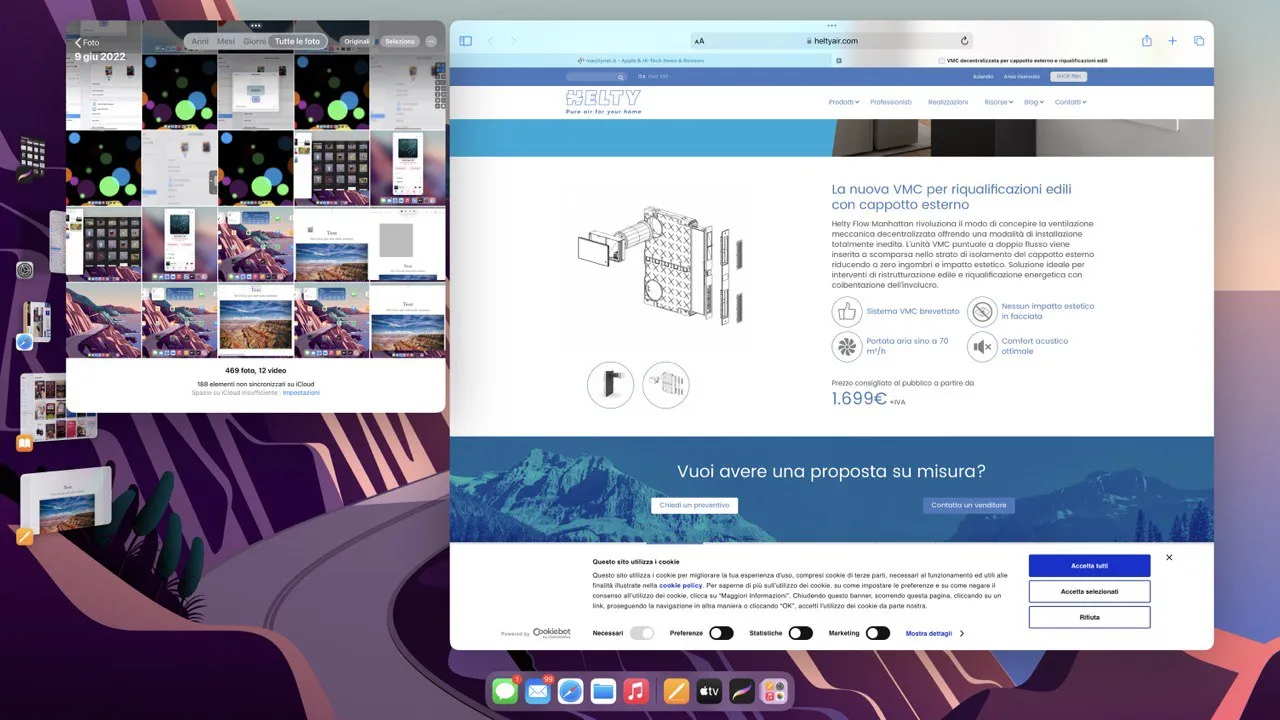This screenshot has height=720, width=1280.
Task: Click the magnifier search icon on Helty's header
Action: pyautogui.click(x=621, y=77)
